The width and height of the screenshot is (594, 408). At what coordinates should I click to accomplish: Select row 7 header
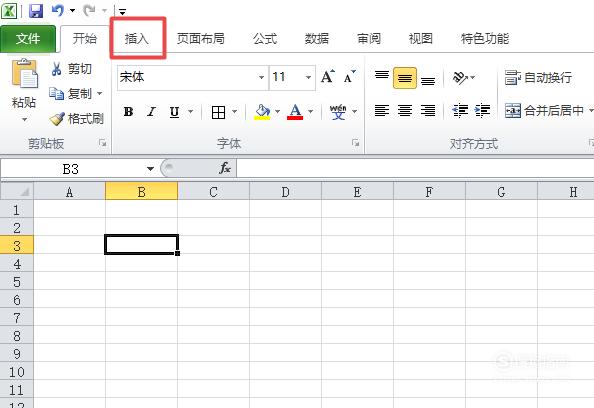[17, 317]
